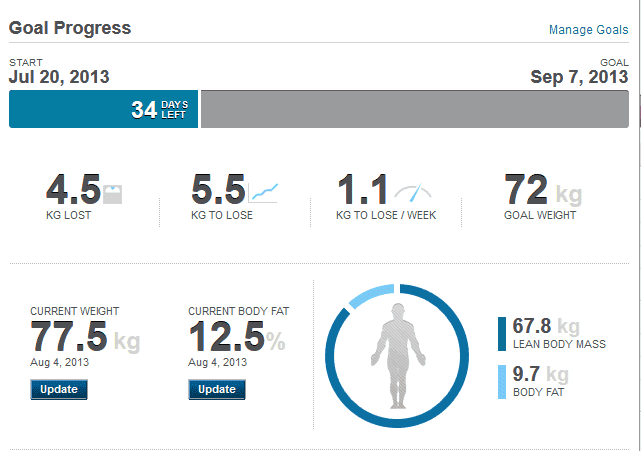Click the gray remaining portion of progress bar
The height and width of the screenshot is (451, 641).
415,109
